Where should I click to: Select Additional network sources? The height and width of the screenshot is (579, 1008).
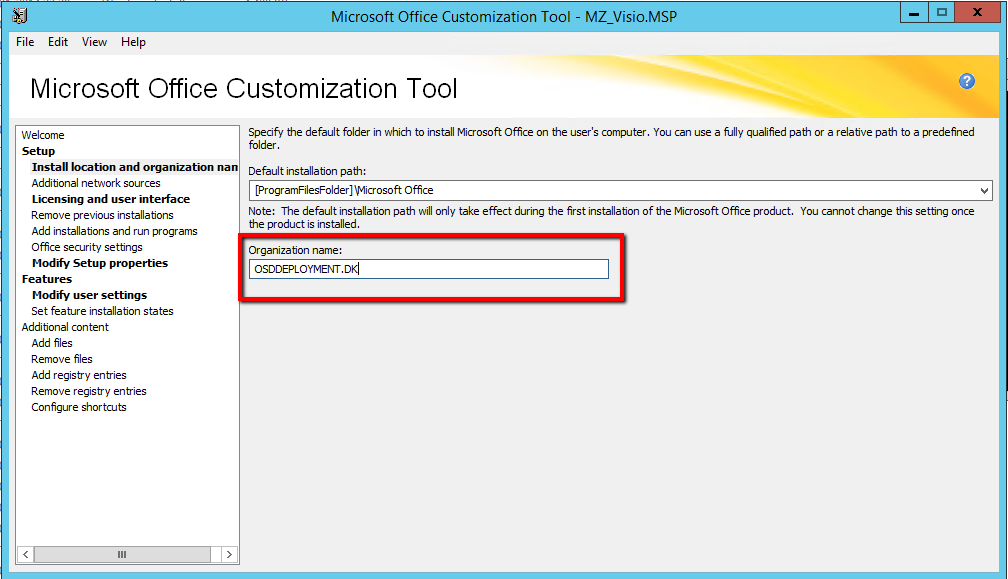tap(96, 183)
